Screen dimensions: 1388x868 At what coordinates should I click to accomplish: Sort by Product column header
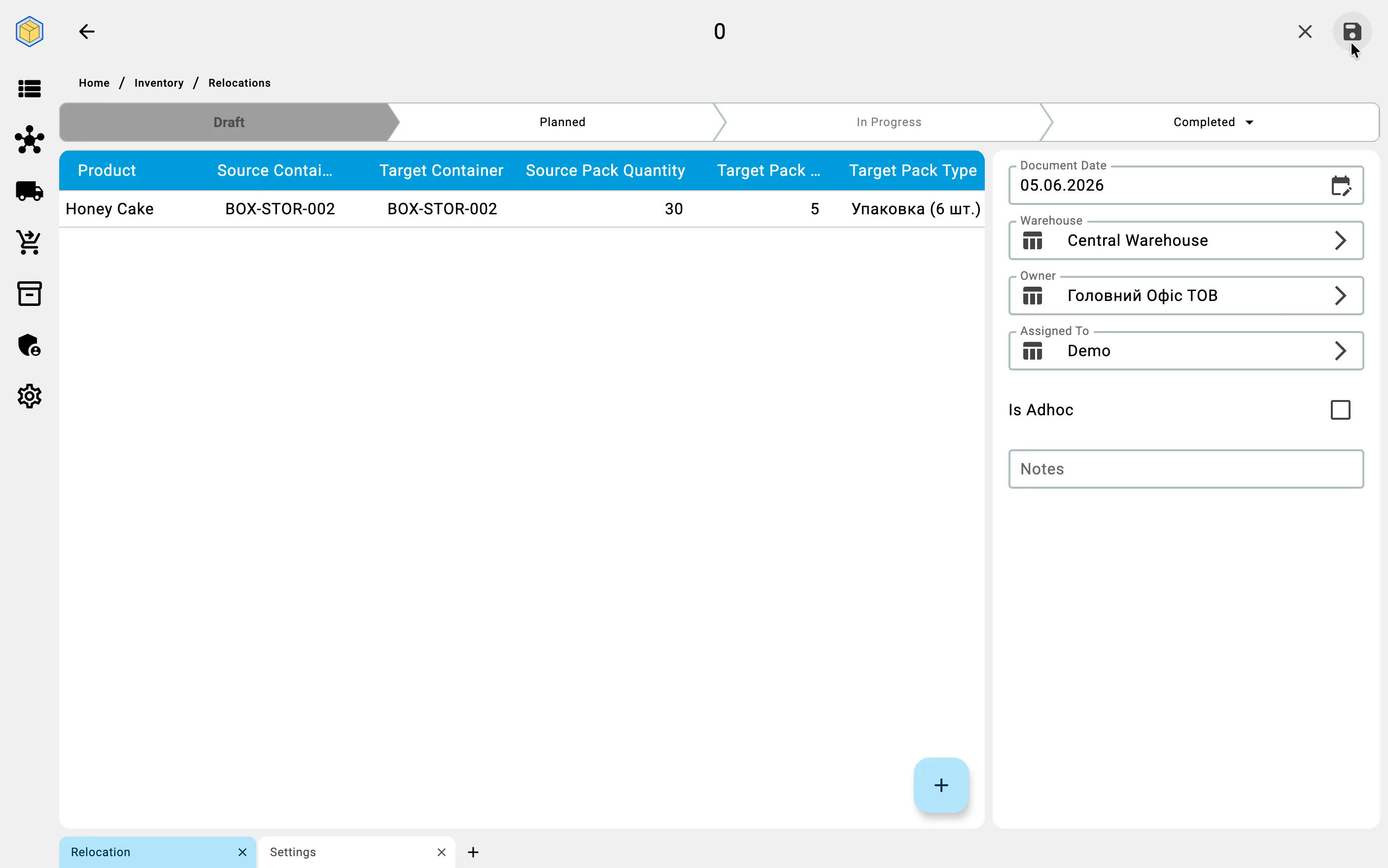click(x=107, y=170)
